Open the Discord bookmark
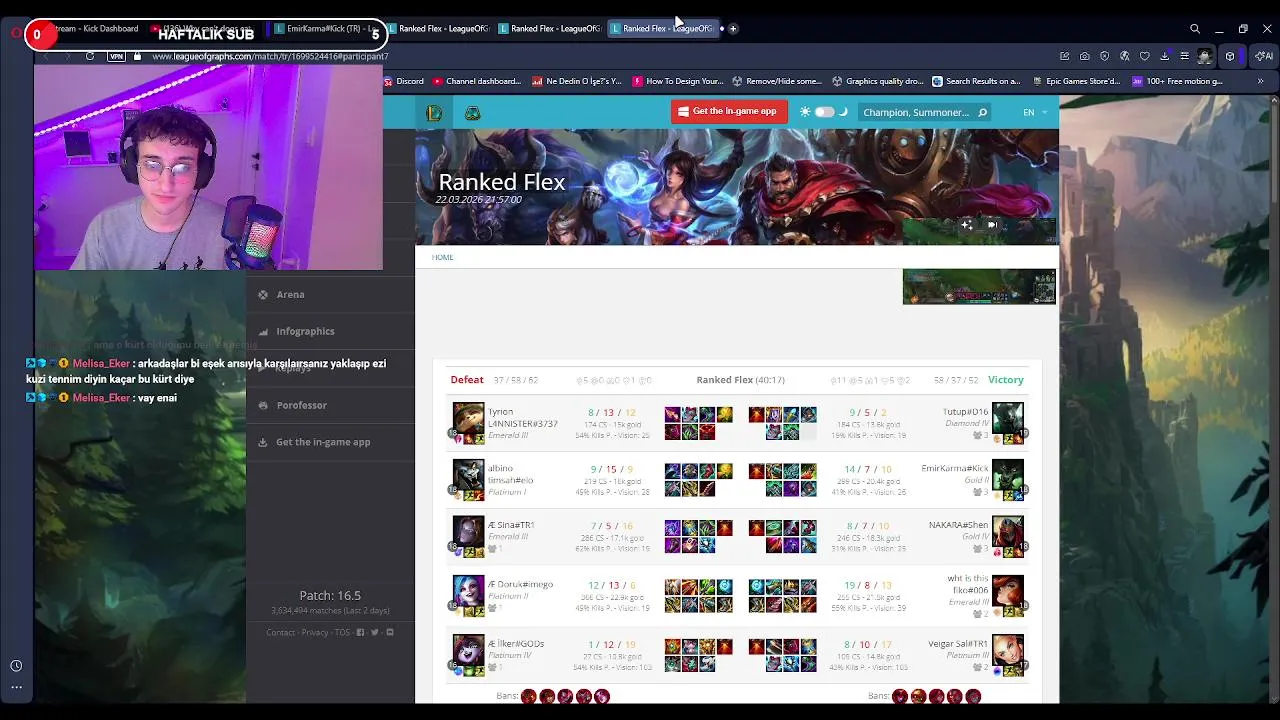The width and height of the screenshot is (1280, 720). [403, 81]
